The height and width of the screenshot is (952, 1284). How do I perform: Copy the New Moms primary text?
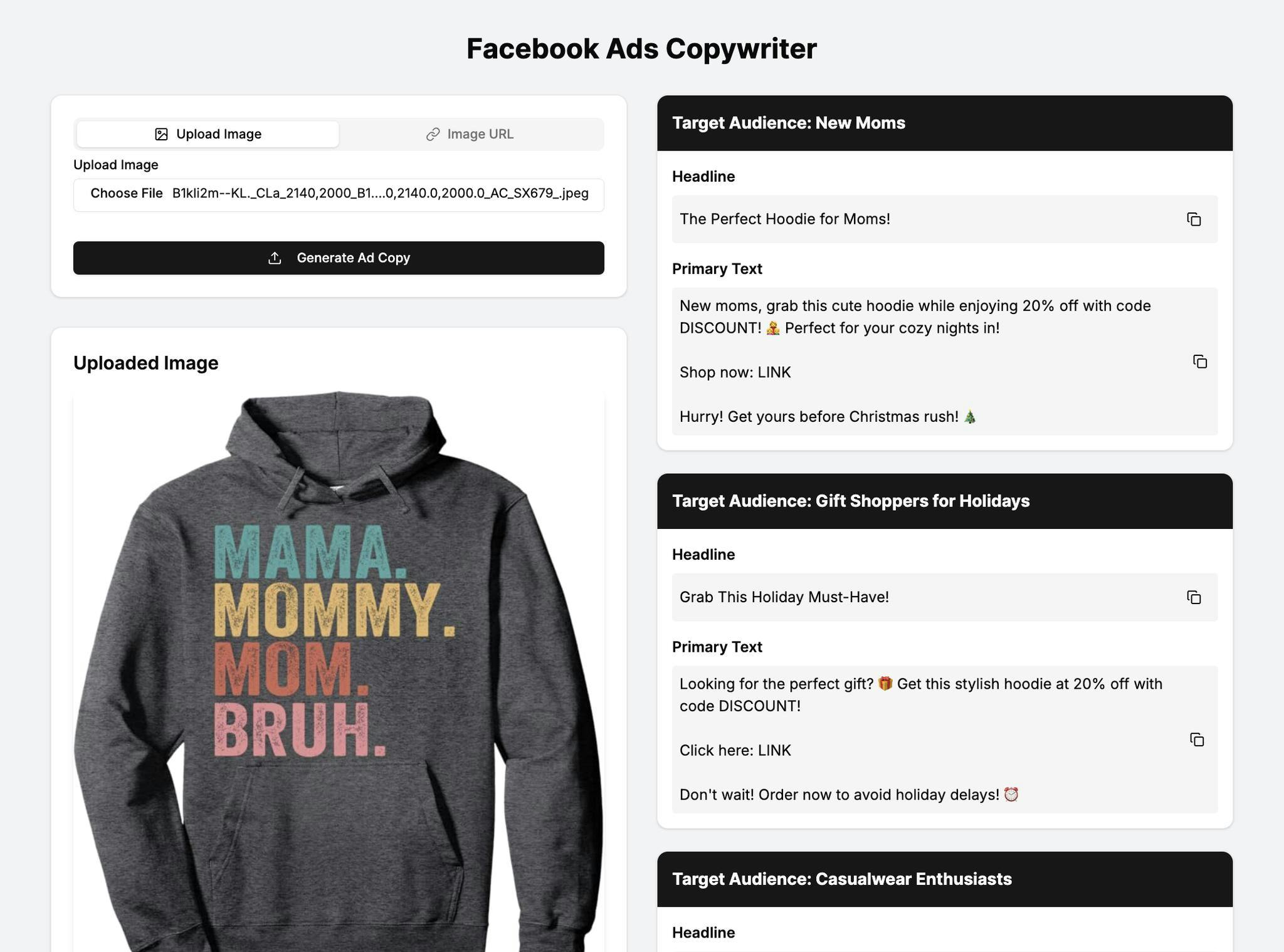pyautogui.click(x=1199, y=362)
